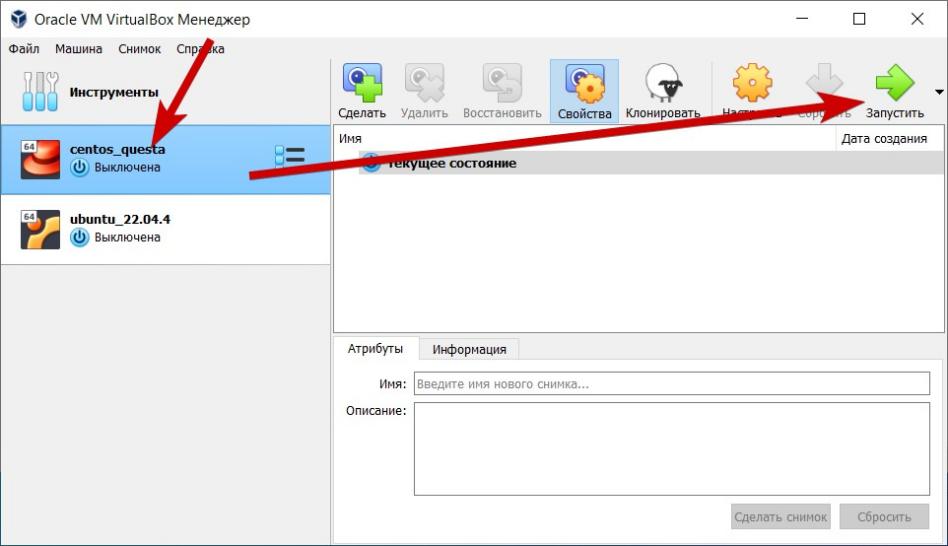This screenshot has height=546, width=948.
Task: Click the power state icon under centos_questa
Action: click(79, 167)
